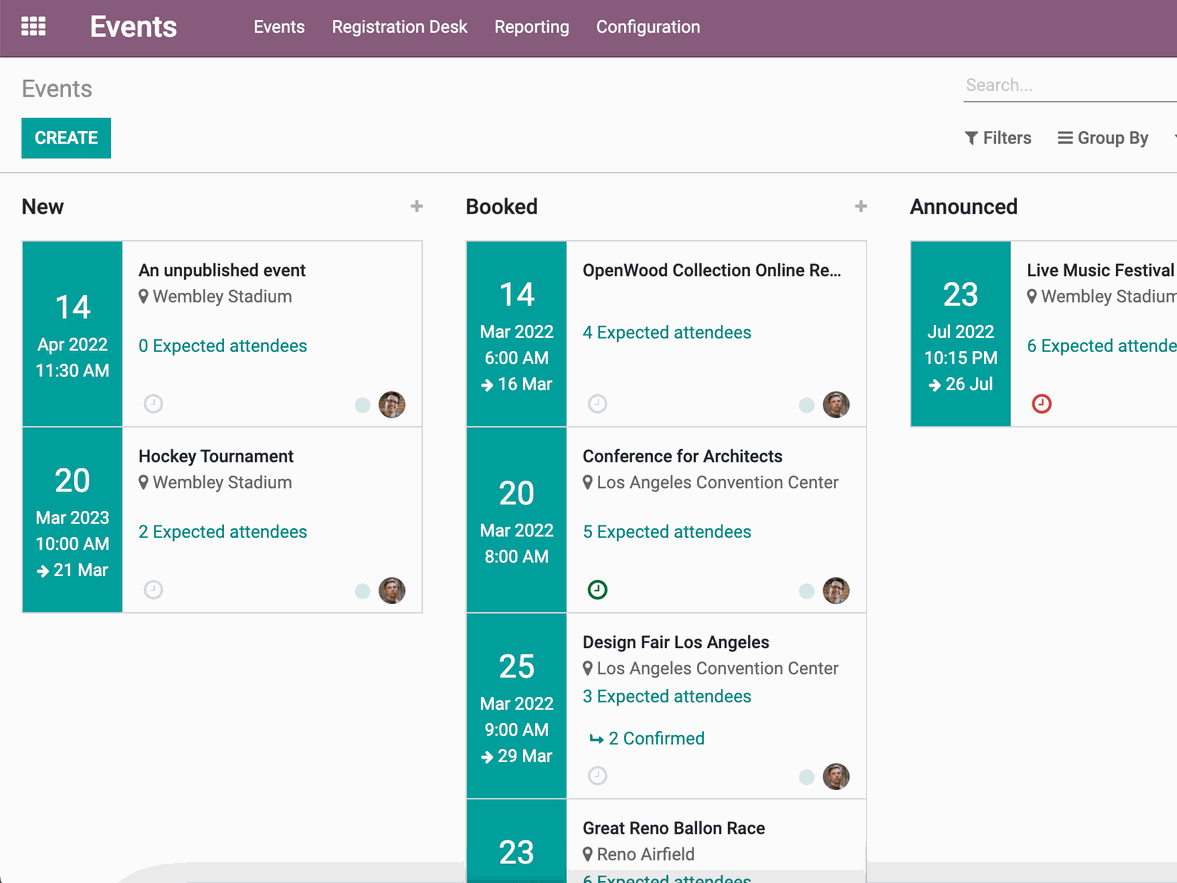This screenshot has height=883, width=1177.
Task: Open 6 Expected attendees for Live Music Festival
Action: pos(1101,345)
